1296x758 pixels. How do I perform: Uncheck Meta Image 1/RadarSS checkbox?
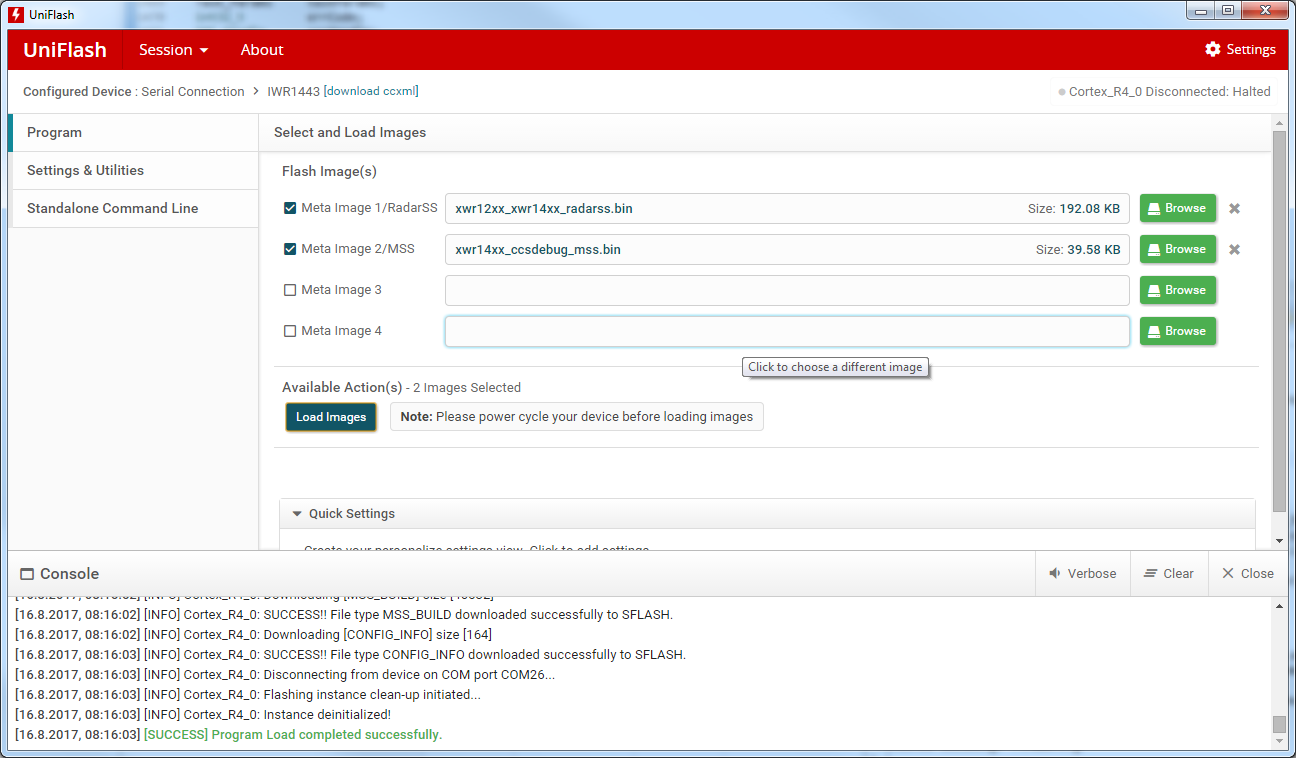coord(290,208)
